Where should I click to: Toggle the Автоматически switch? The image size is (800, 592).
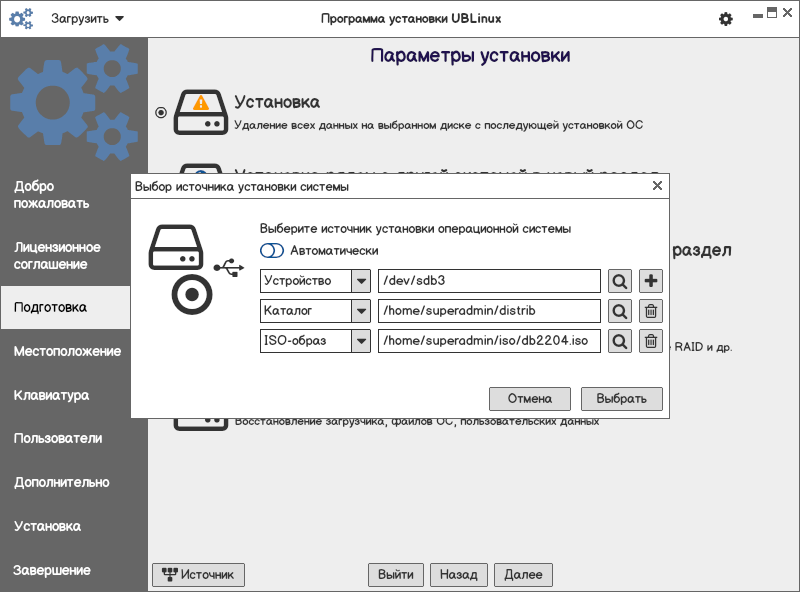pyautogui.click(x=271, y=251)
